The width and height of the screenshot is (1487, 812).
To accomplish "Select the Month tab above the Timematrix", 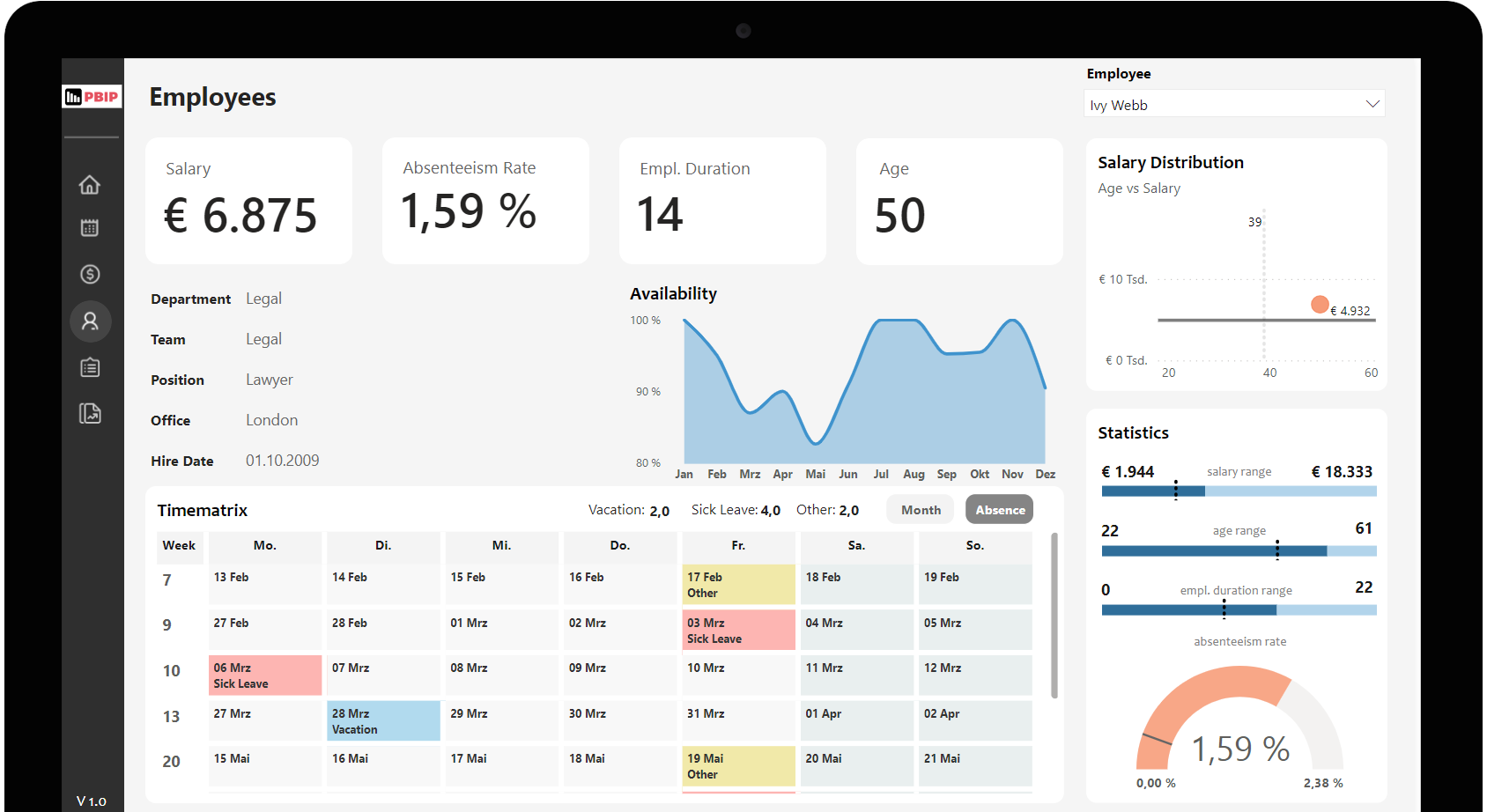I will tap(920, 509).
